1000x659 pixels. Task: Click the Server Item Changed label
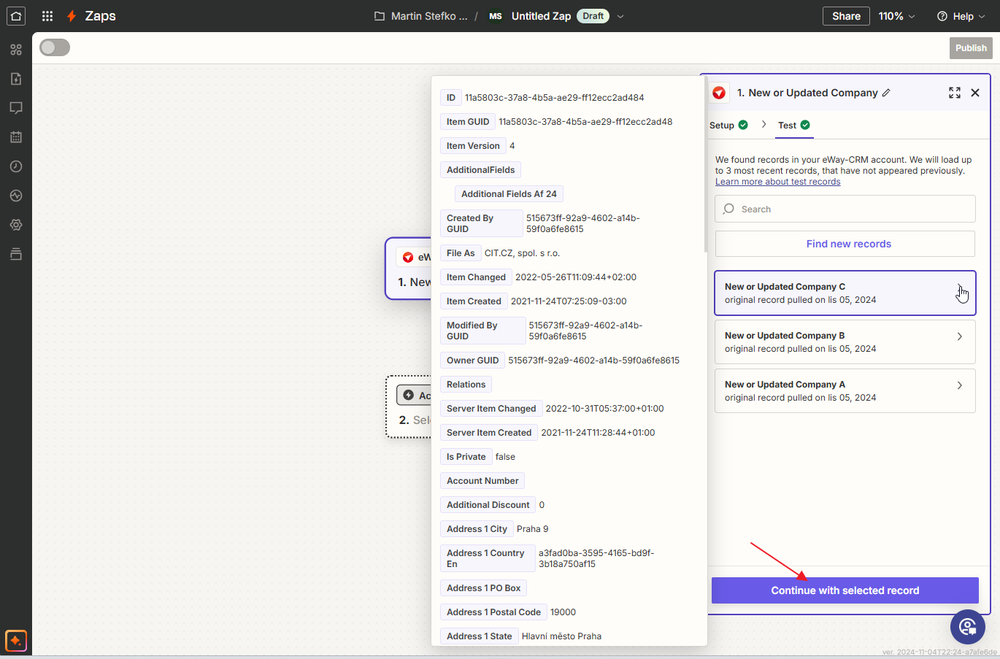point(491,409)
